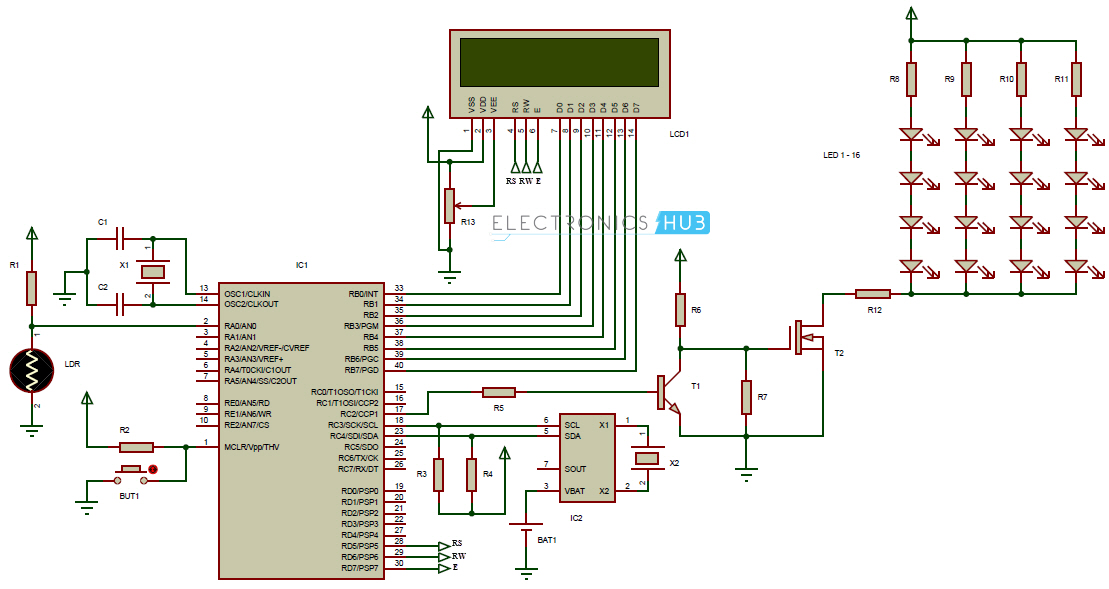Click the LCD1 label text

tap(679, 134)
